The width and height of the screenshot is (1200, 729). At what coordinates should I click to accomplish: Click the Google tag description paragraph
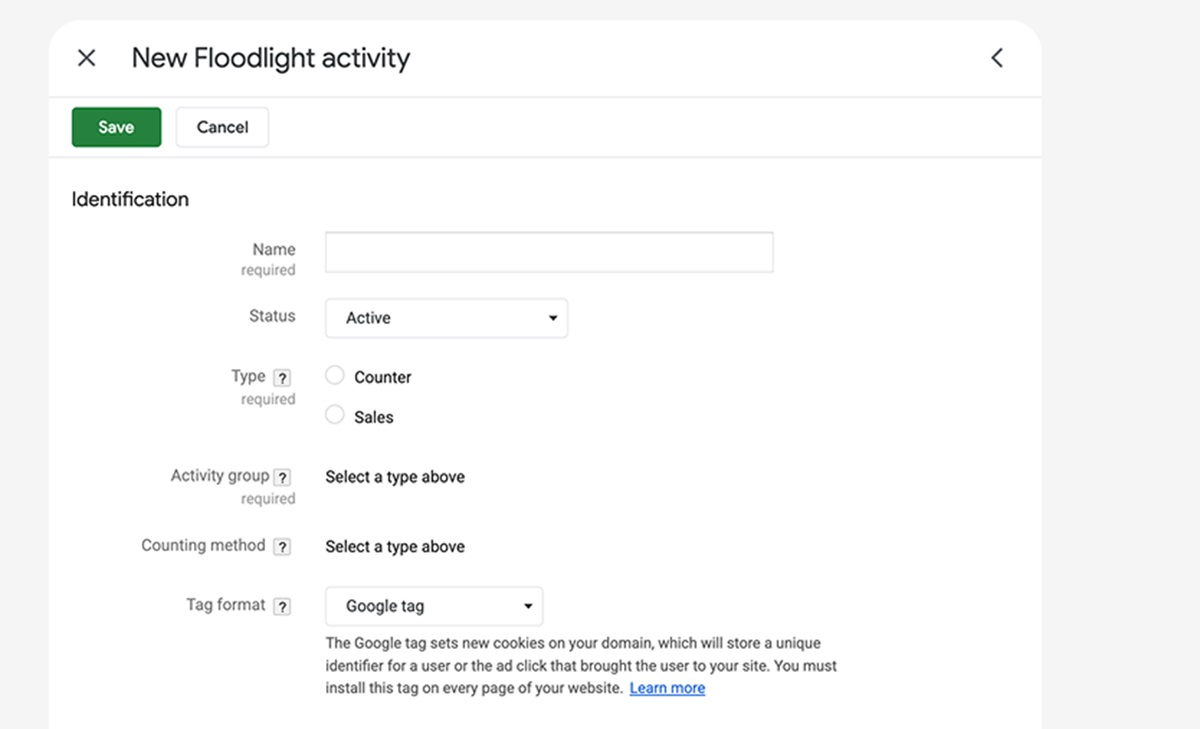580,665
